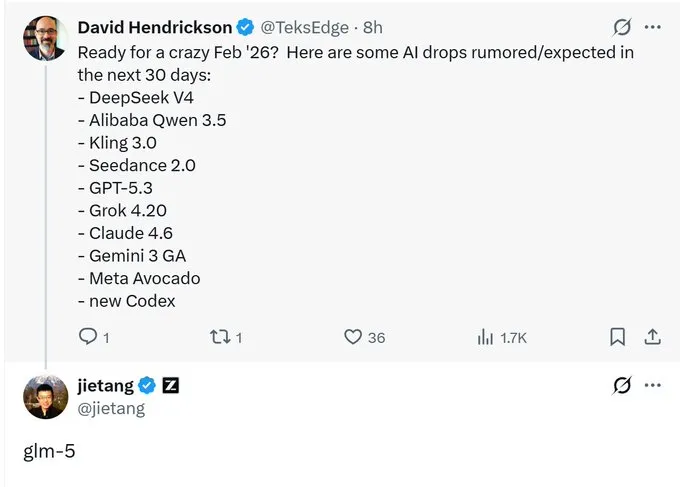
Task: Click the jietang display name
Action: (105, 386)
